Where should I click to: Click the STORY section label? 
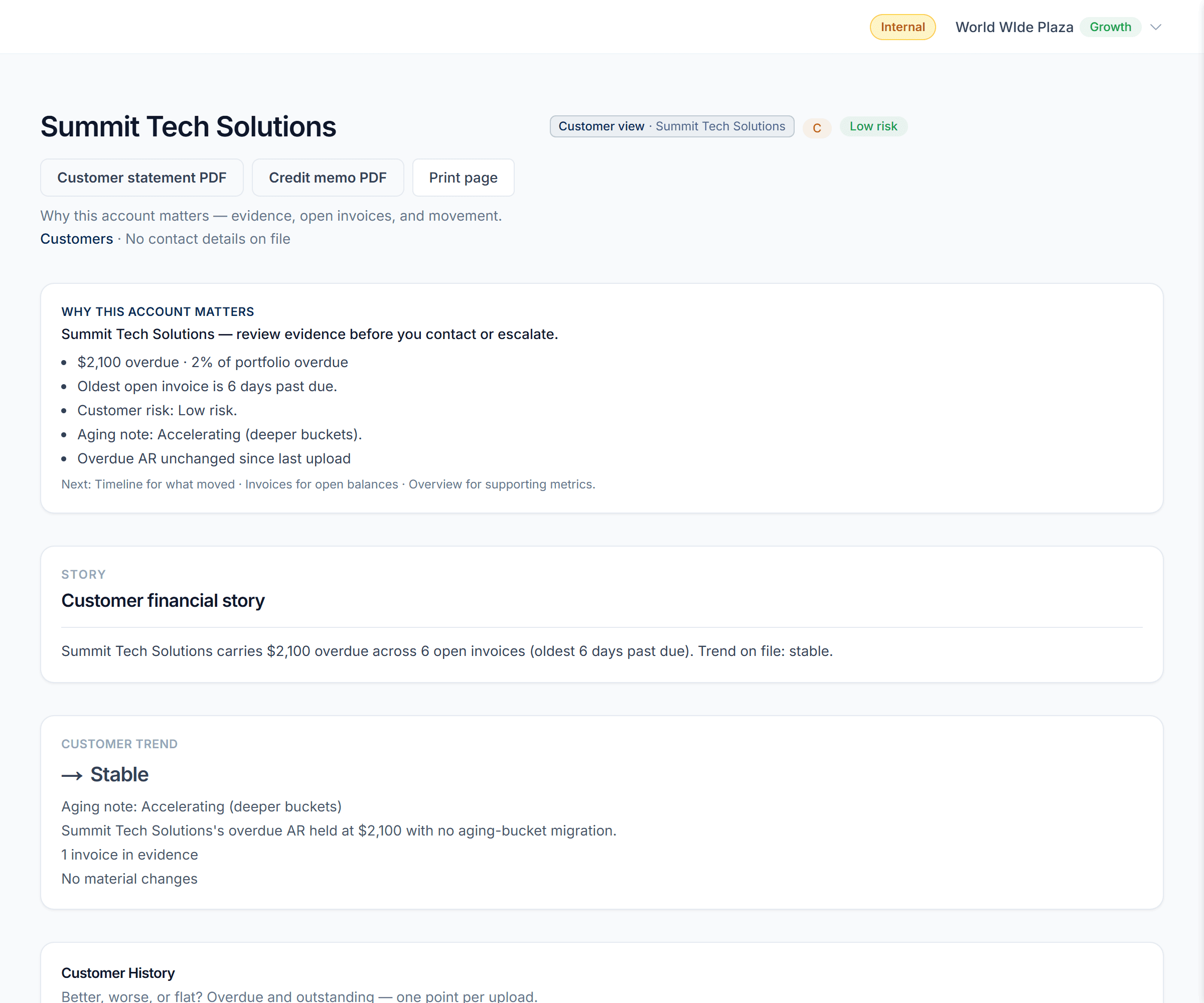tap(83, 574)
